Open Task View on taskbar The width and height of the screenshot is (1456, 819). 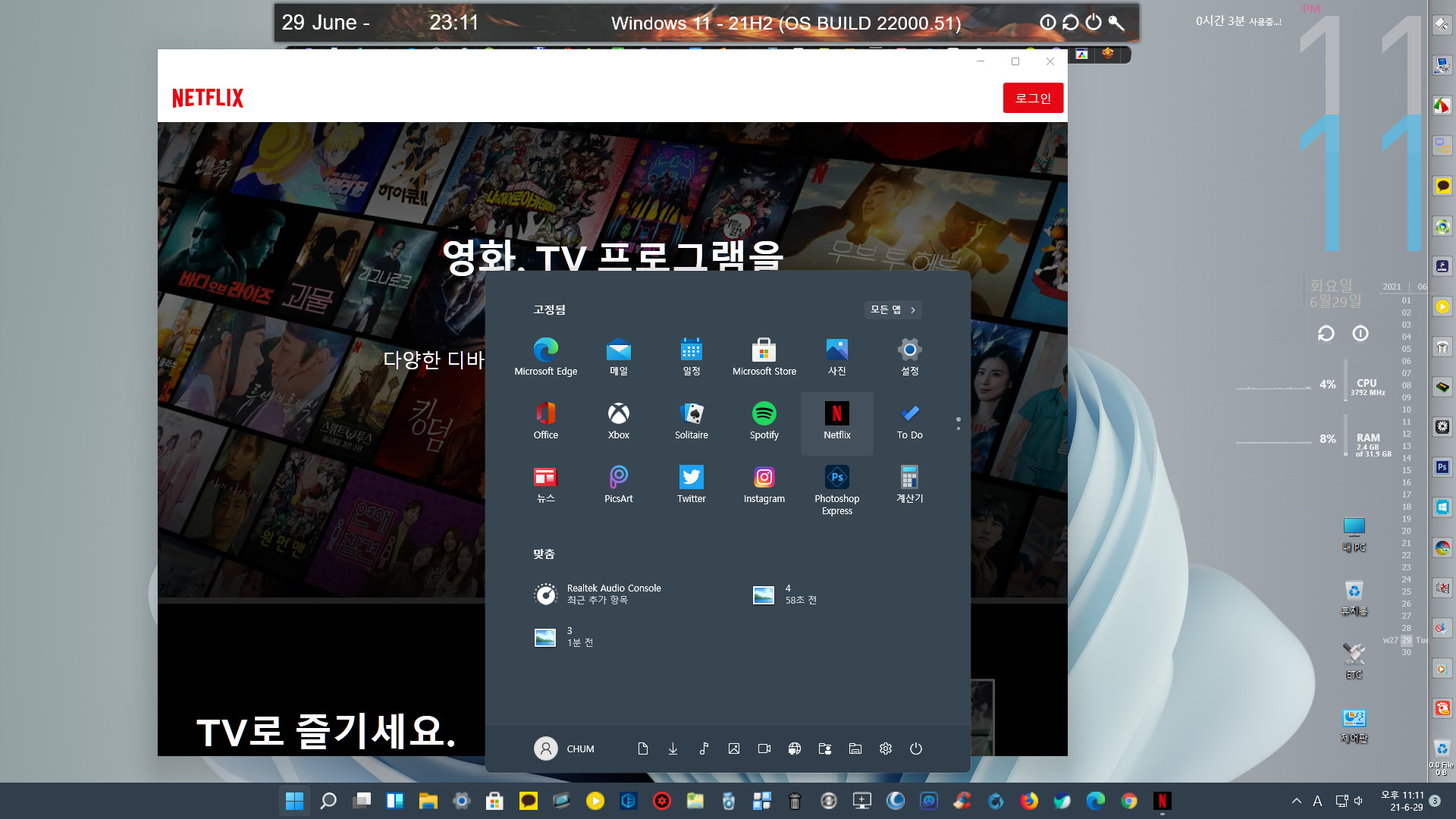pyautogui.click(x=362, y=801)
